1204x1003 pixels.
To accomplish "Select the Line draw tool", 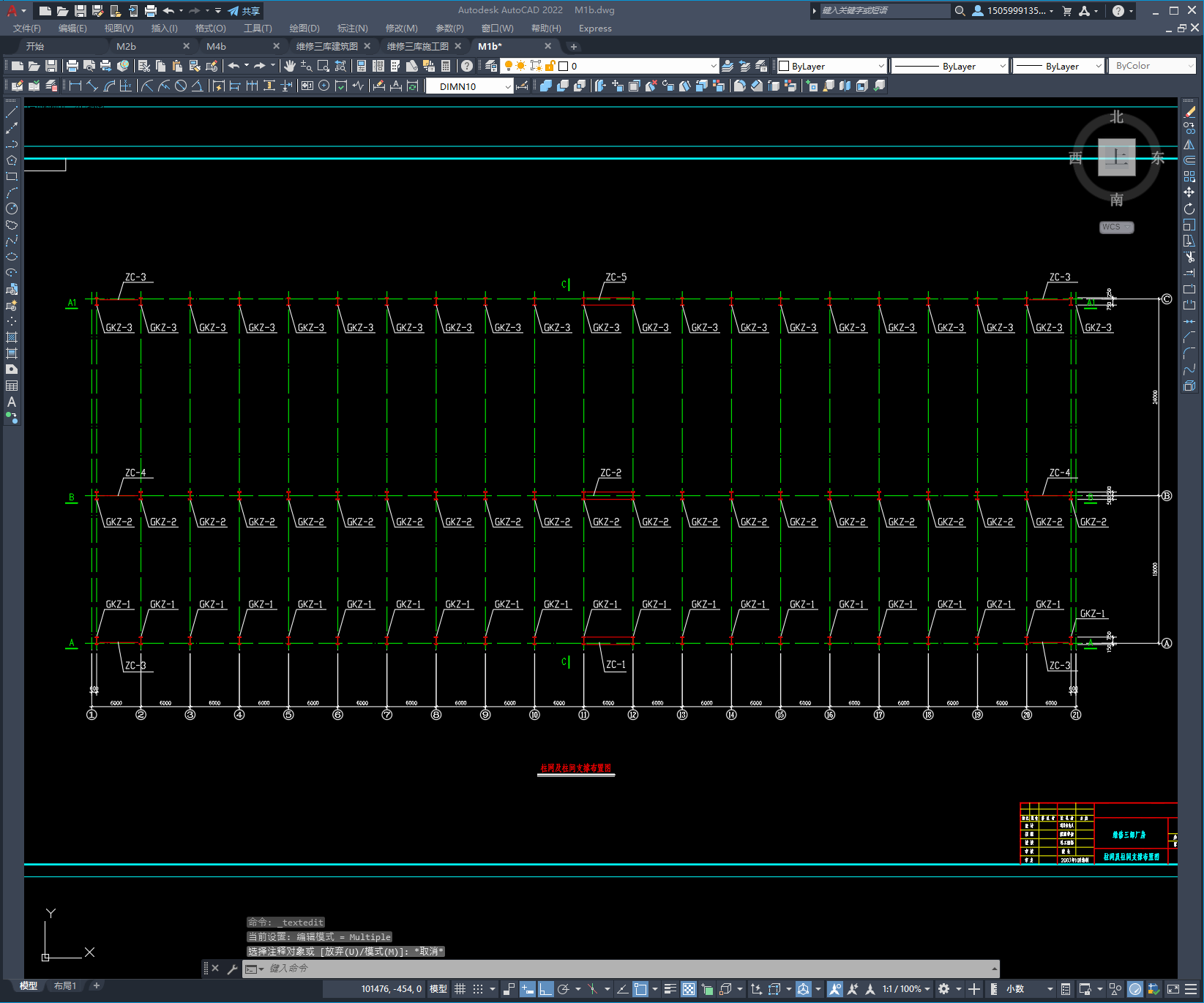I will click(x=12, y=112).
